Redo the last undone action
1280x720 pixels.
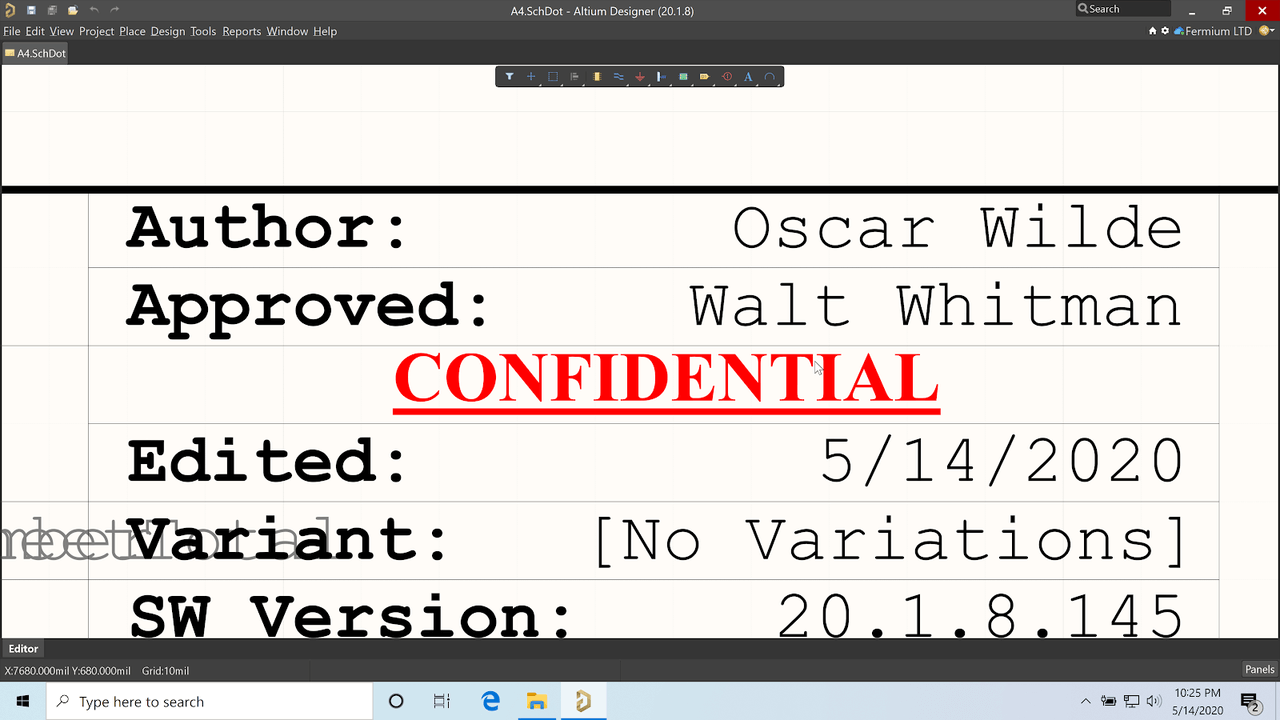click(x=115, y=10)
